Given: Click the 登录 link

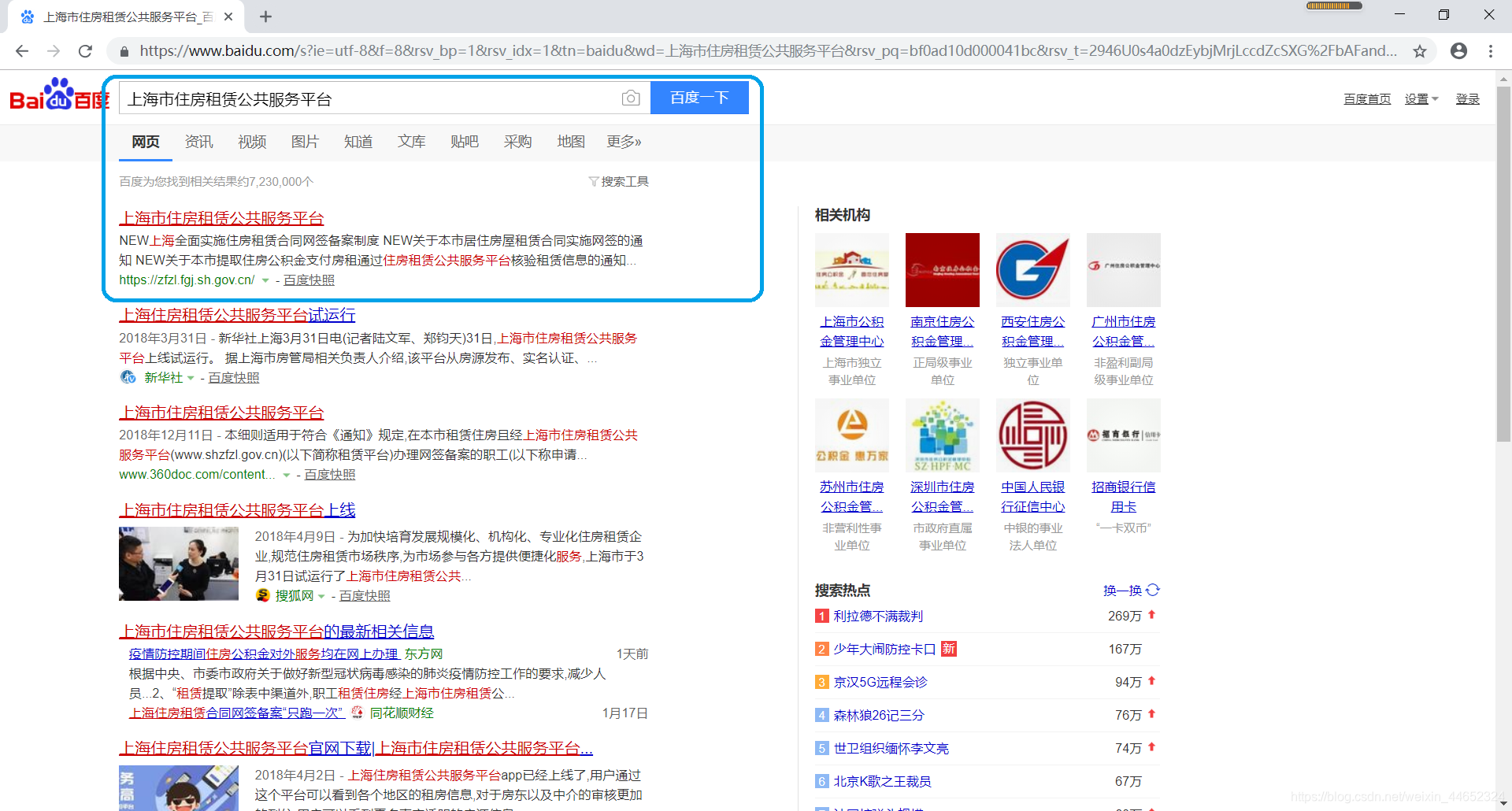Looking at the screenshot, I should point(1467,99).
